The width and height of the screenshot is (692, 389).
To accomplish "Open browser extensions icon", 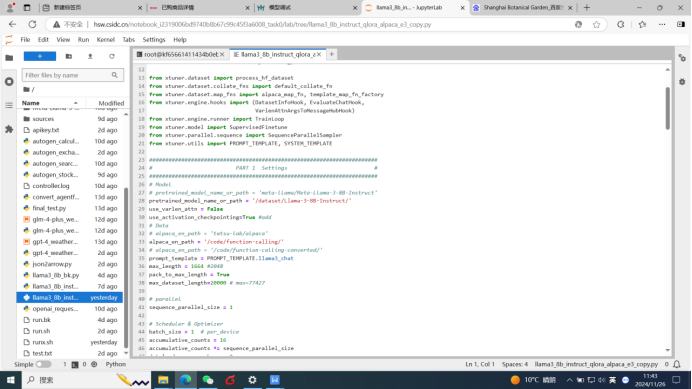I will [x=621, y=25].
